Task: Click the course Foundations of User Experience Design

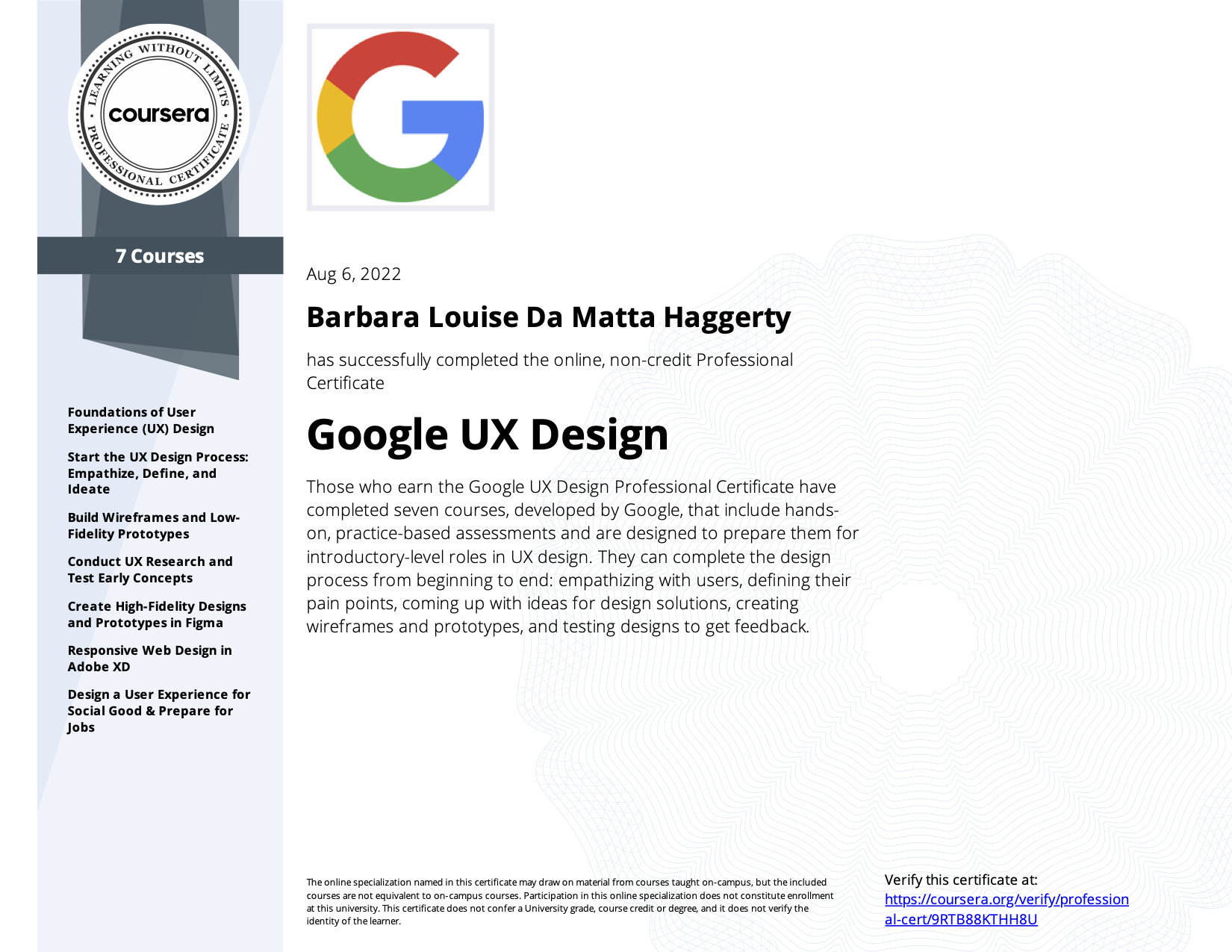Action: [x=140, y=420]
